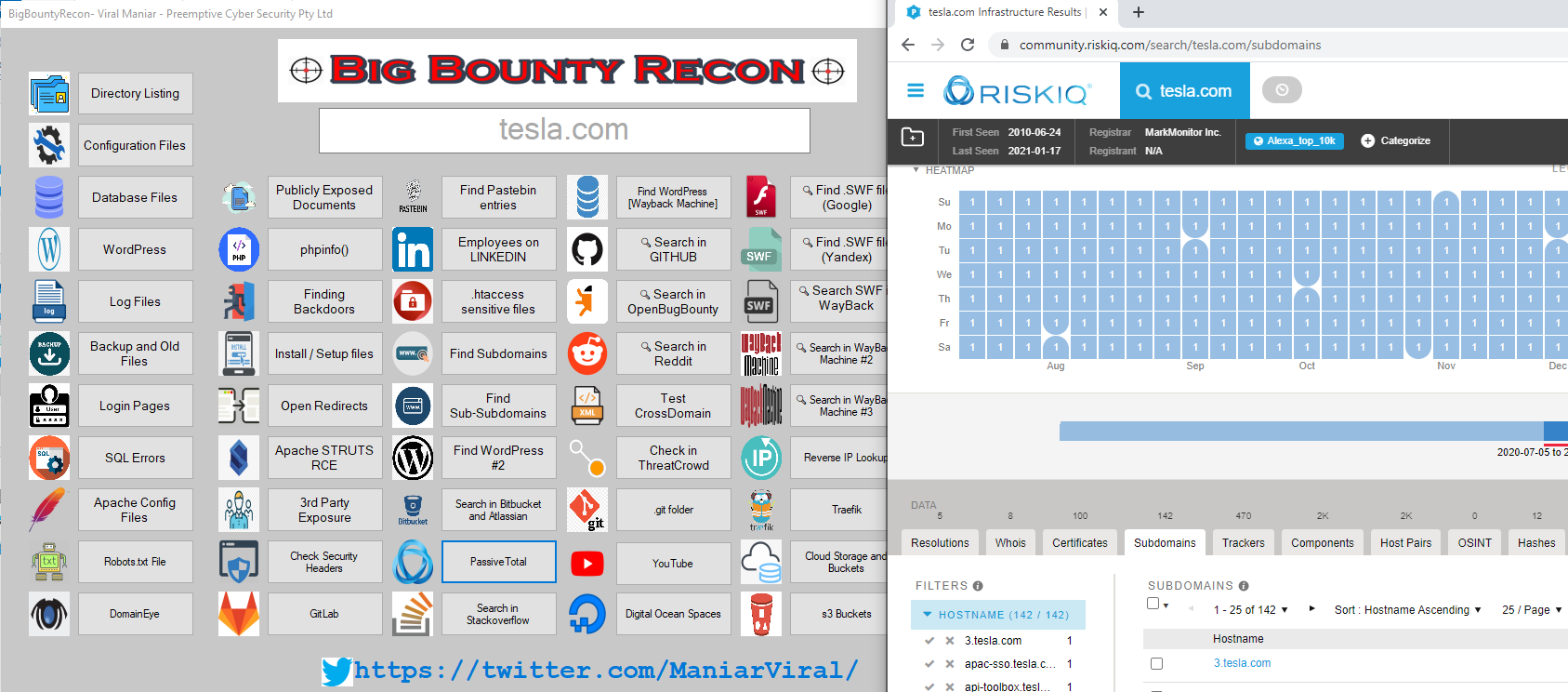Click the Robots.txt robot icon
This screenshot has width=1568, height=692.
point(49,562)
